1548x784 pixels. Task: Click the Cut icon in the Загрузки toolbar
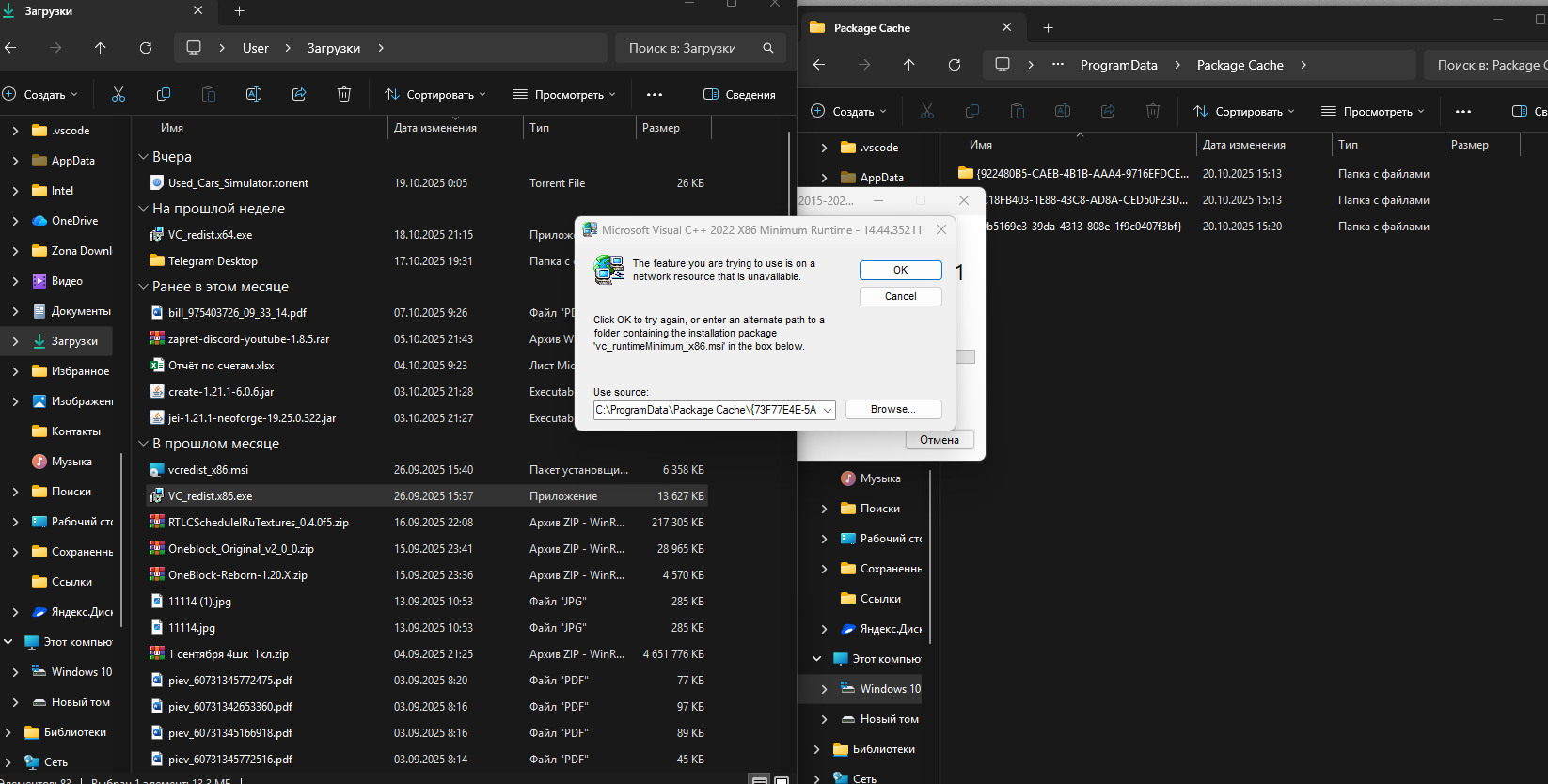pos(118,94)
